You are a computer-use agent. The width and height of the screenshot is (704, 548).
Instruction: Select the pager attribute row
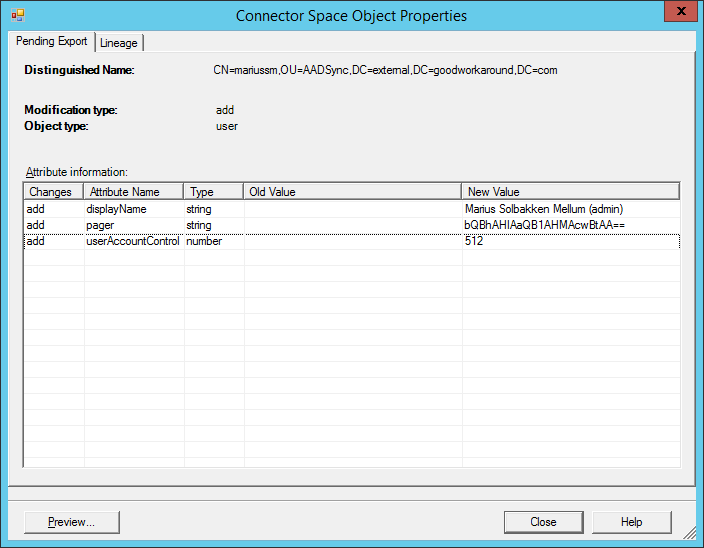(x=100, y=225)
